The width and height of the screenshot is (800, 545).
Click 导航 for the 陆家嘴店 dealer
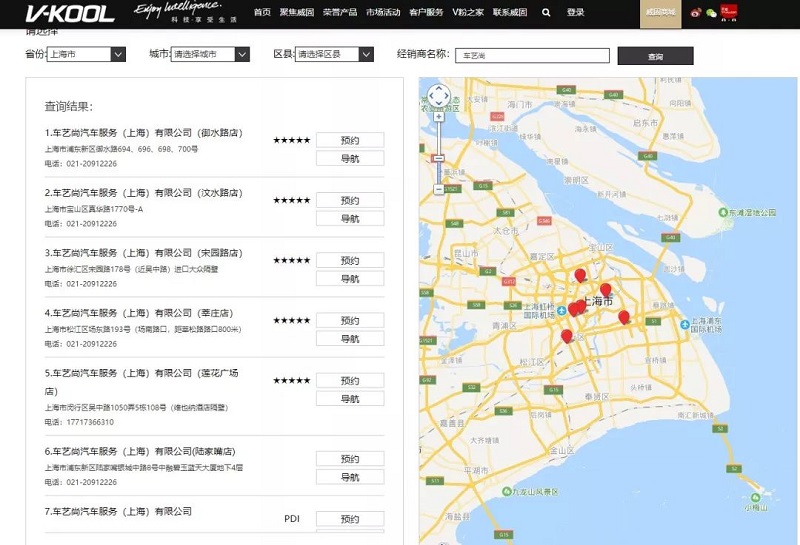point(350,478)
